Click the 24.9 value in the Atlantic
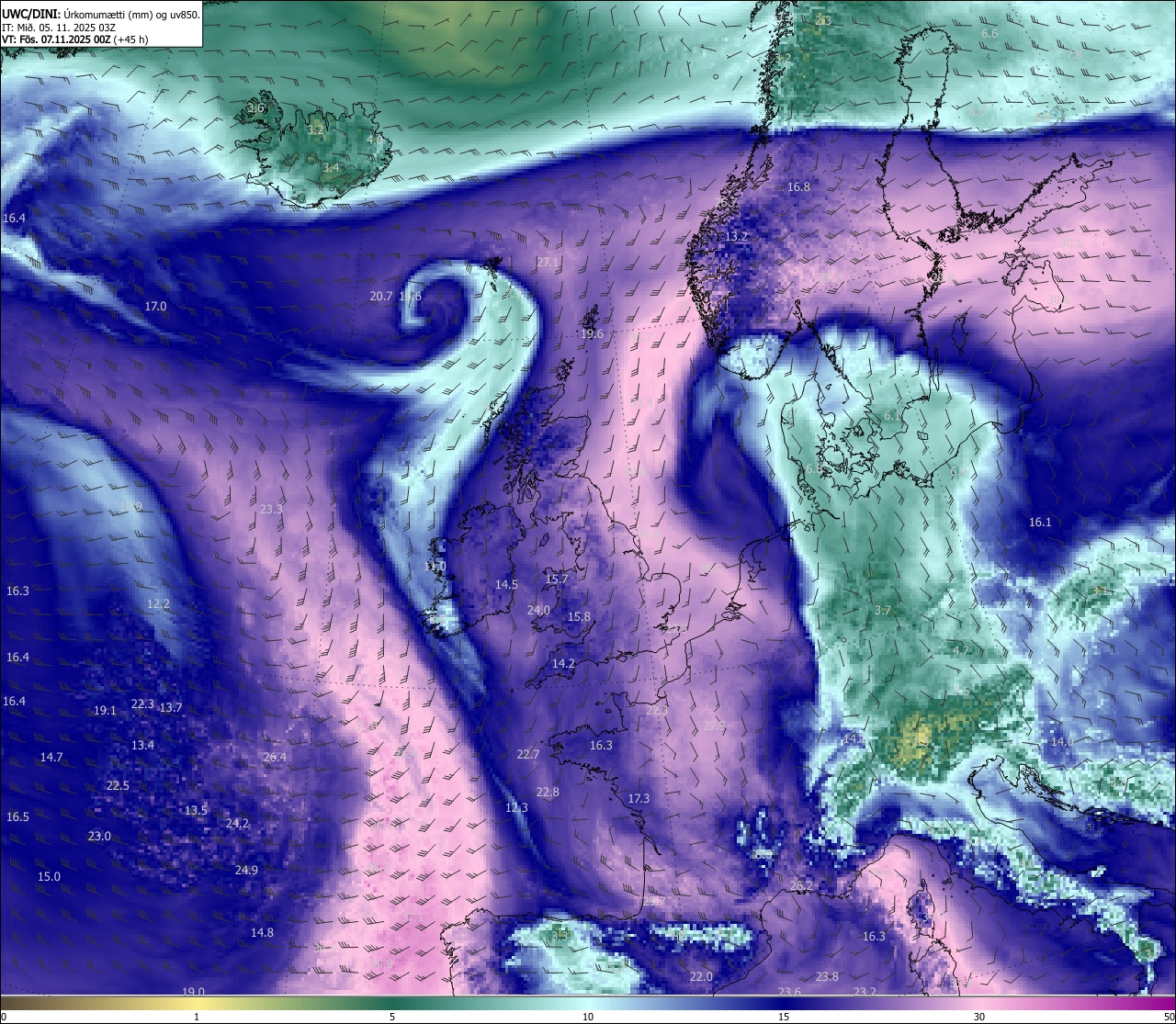The width and height of the screenshot is (1176, 1024). tap(246, 871)
